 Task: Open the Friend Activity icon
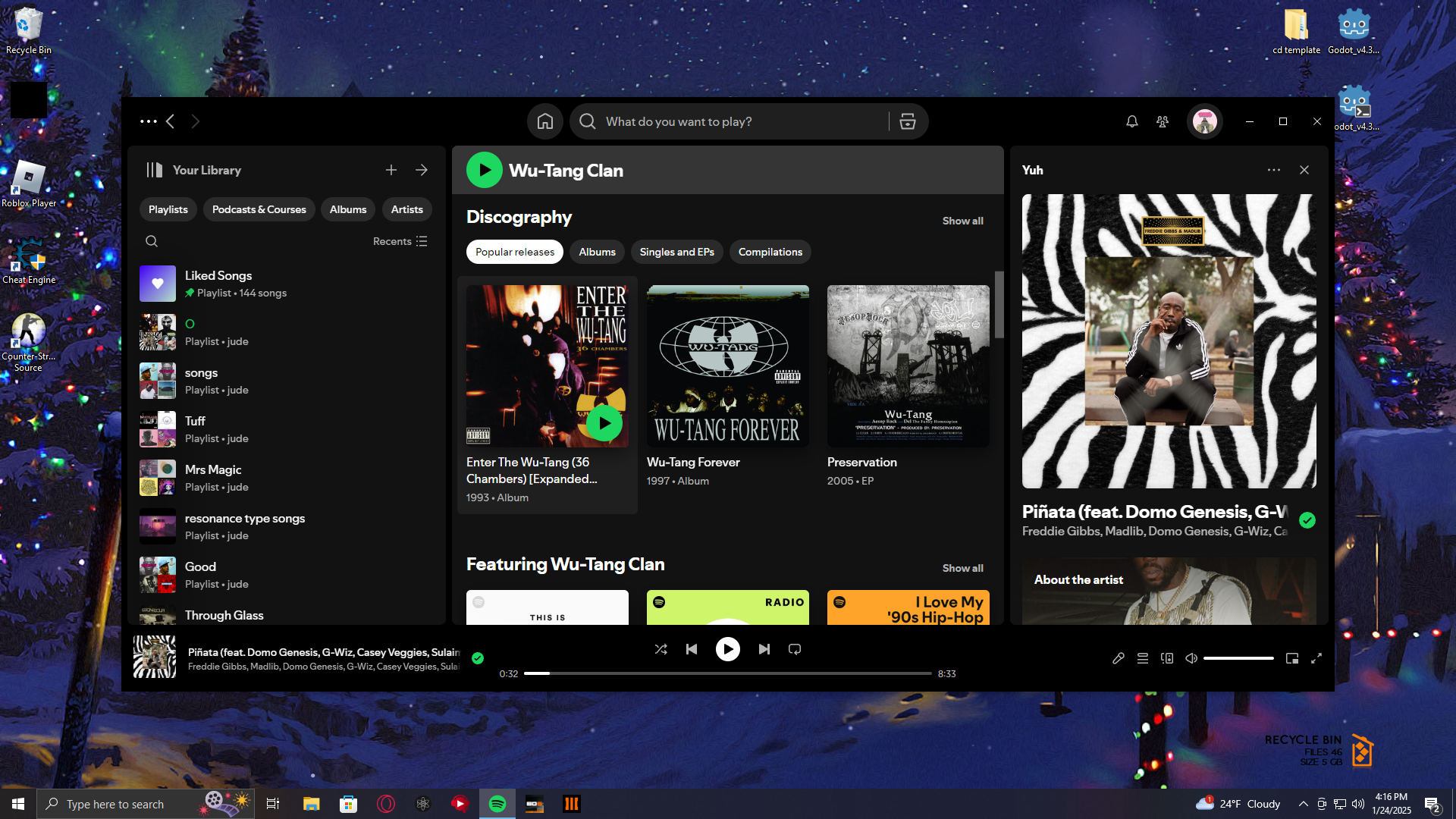tap(1162, 121)
